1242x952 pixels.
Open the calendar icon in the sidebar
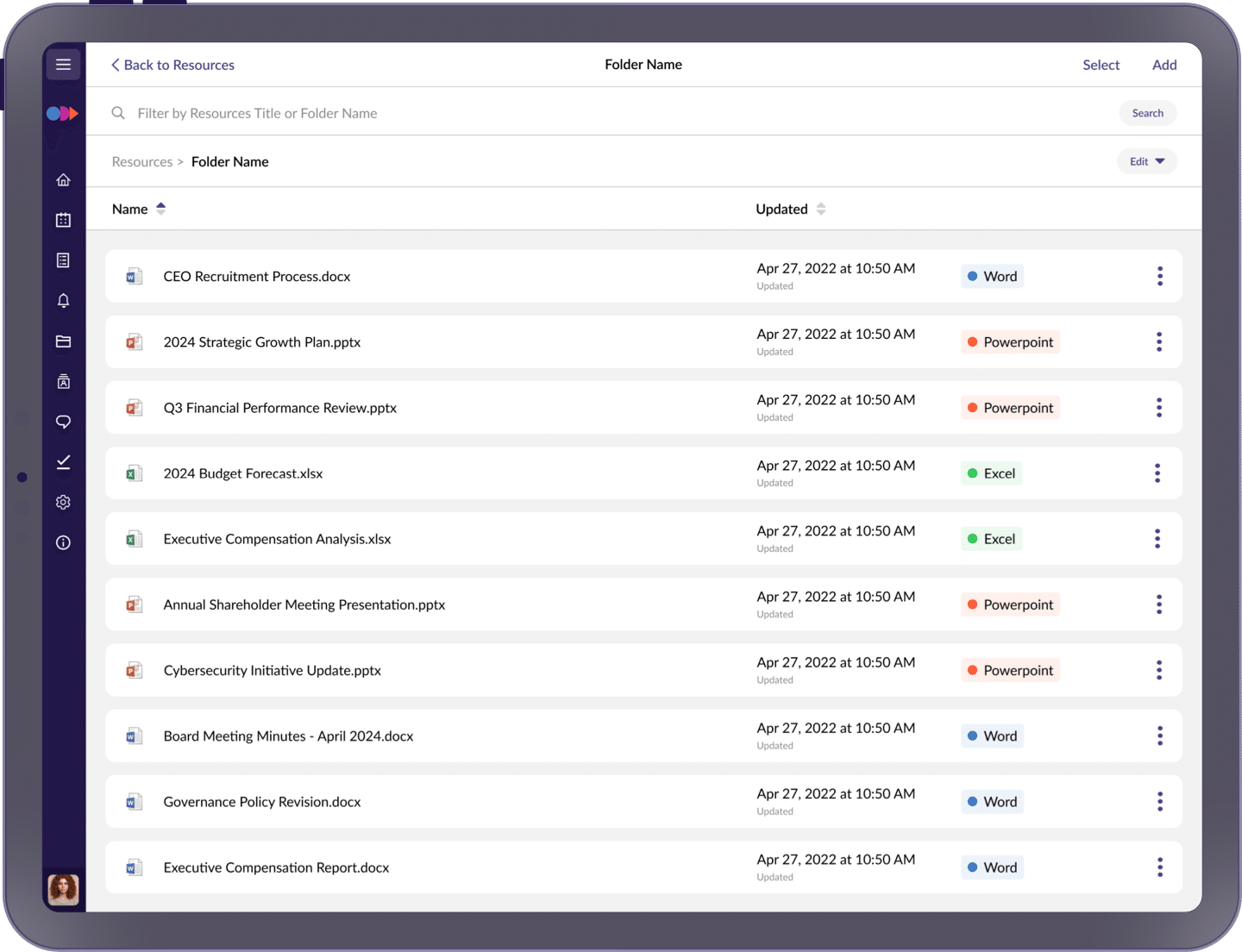[63, 220]
